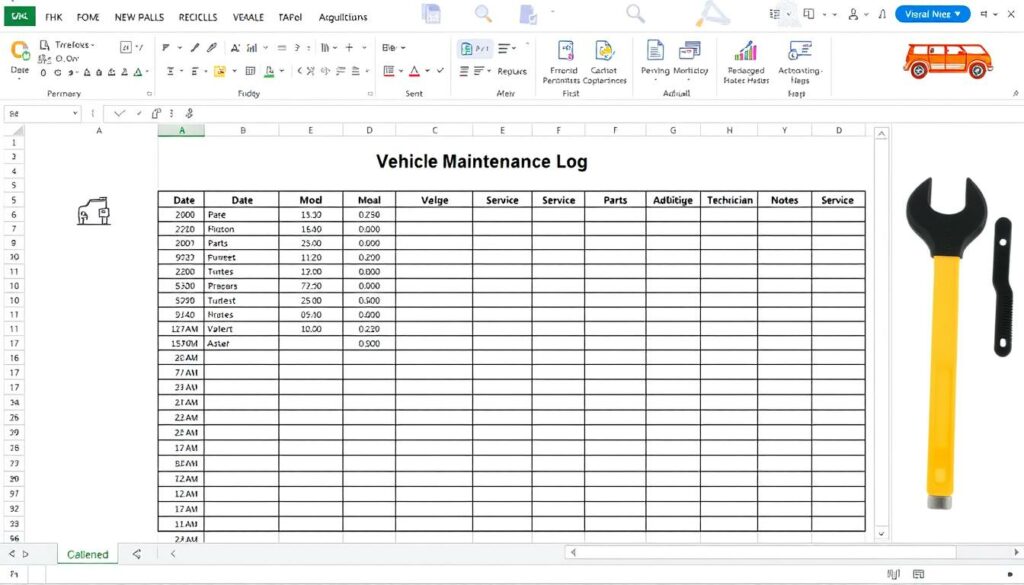Expand the Permary group dialog launcher
Screen dimensions: 1024x585
coord(149,93)
